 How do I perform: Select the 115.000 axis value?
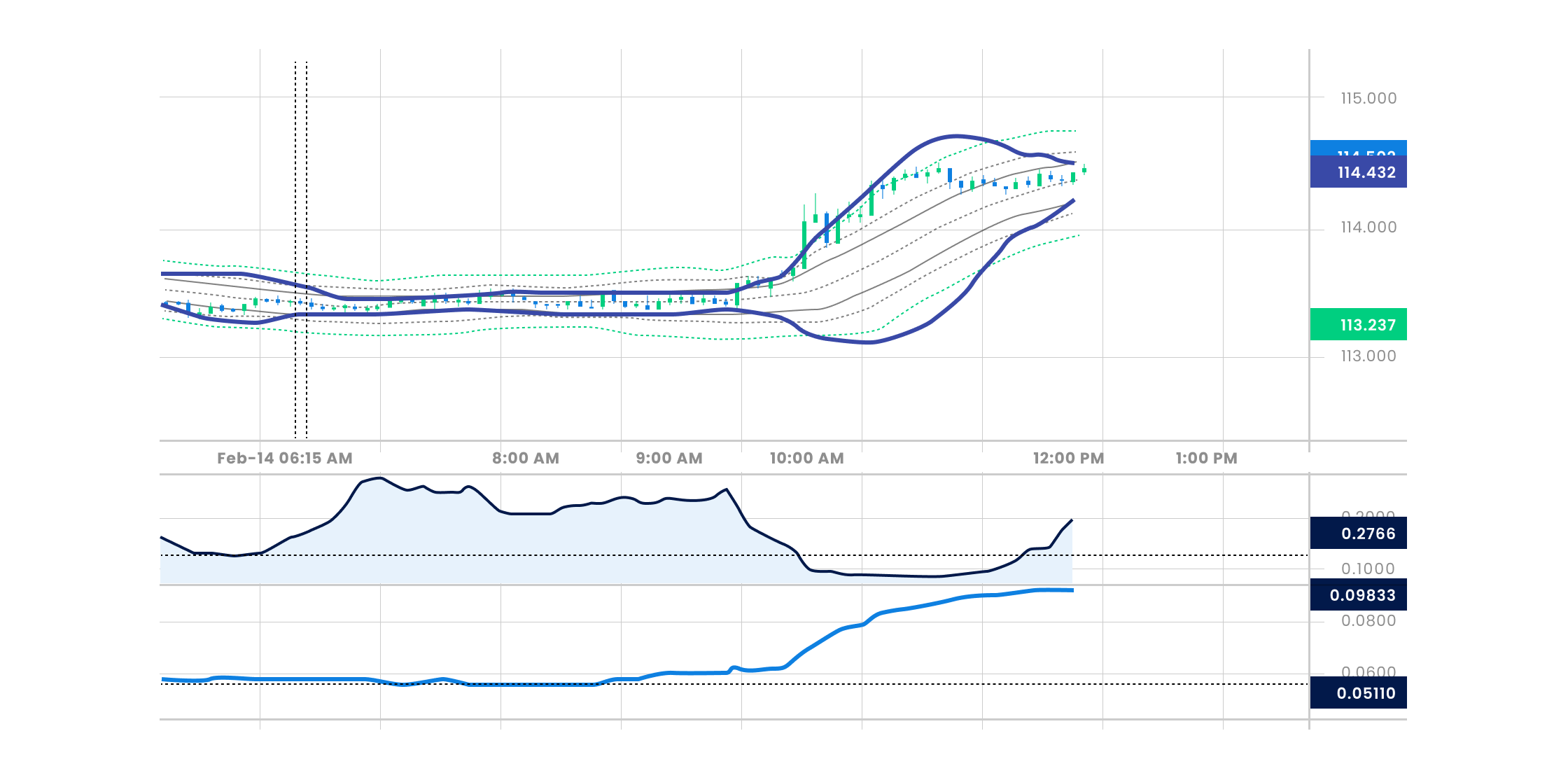tap(1368, 99)
